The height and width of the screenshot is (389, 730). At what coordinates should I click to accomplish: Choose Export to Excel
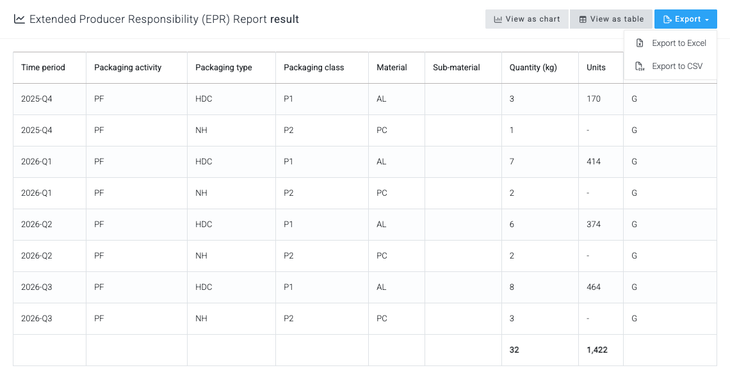[670, 43]
